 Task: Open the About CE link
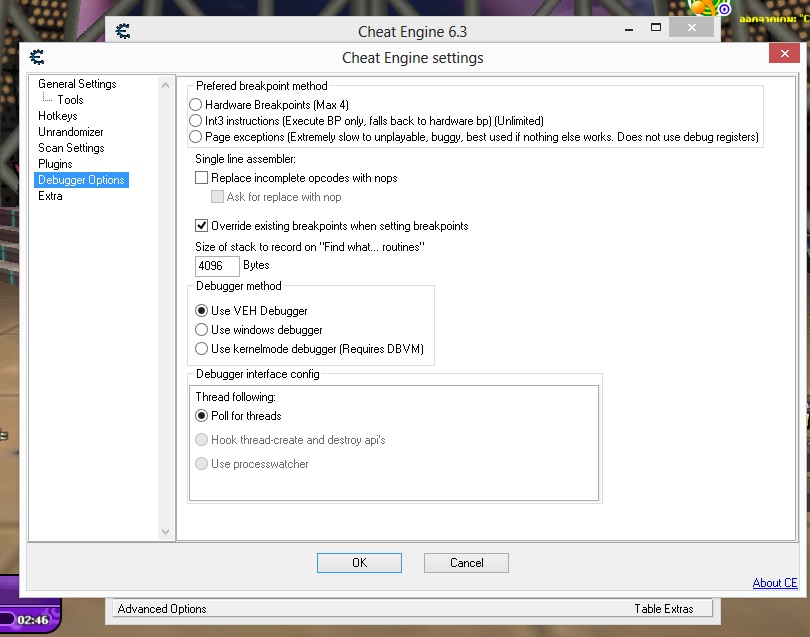pyautogui.click(x=774, y=583)
